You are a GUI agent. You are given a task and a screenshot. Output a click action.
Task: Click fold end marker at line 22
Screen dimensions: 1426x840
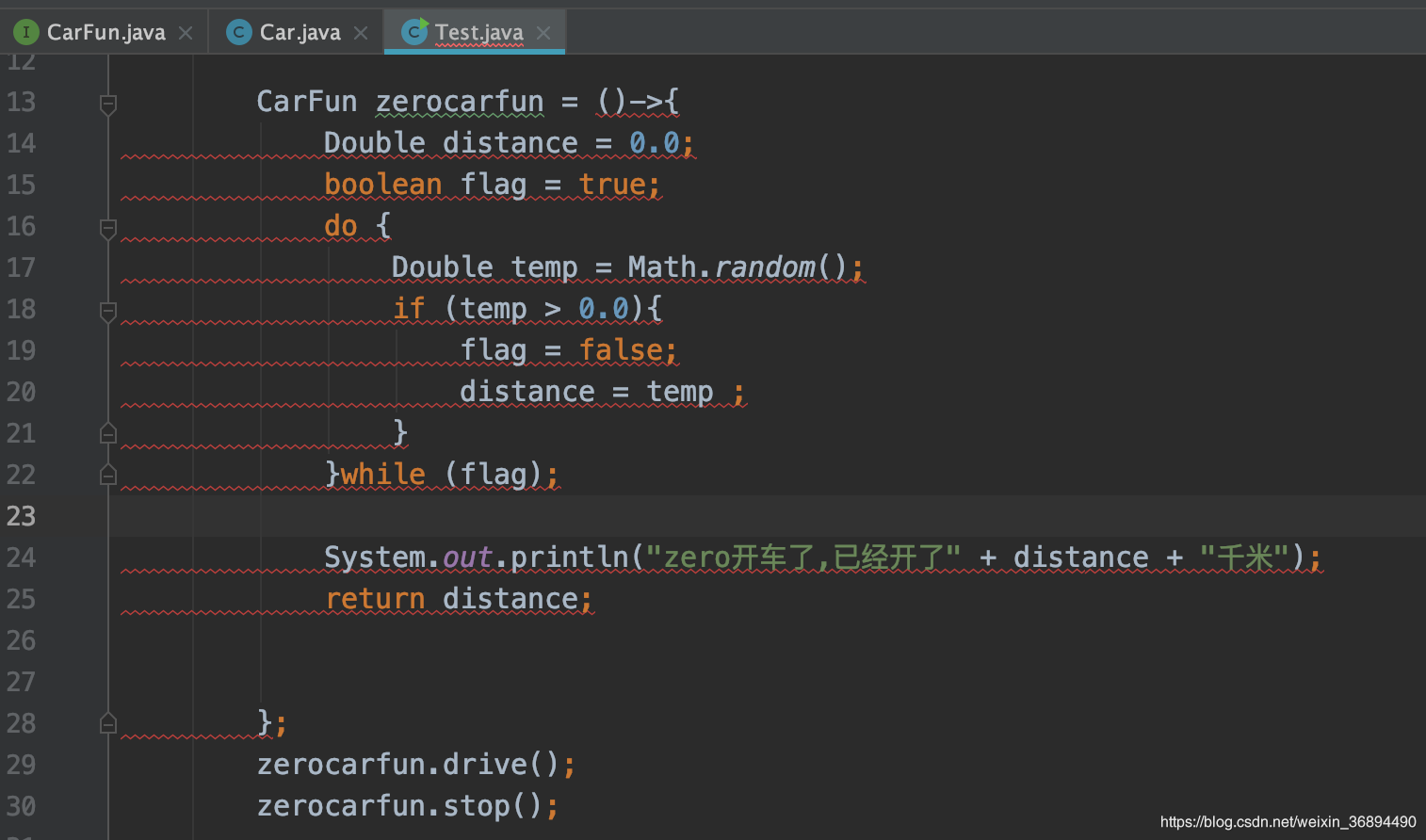pyautogui.click(x=108, y=475)
